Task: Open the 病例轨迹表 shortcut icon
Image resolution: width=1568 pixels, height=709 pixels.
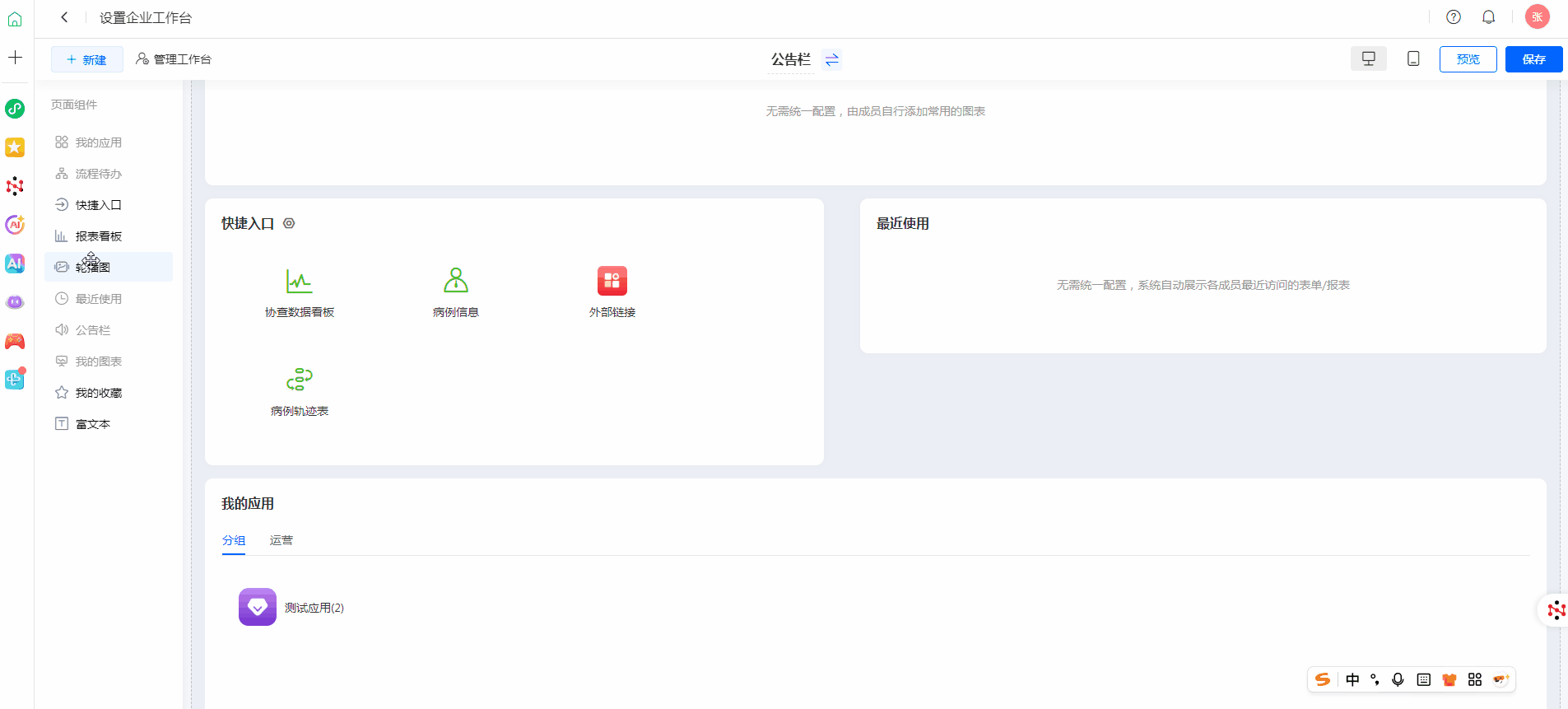Action: click(299, 380)
